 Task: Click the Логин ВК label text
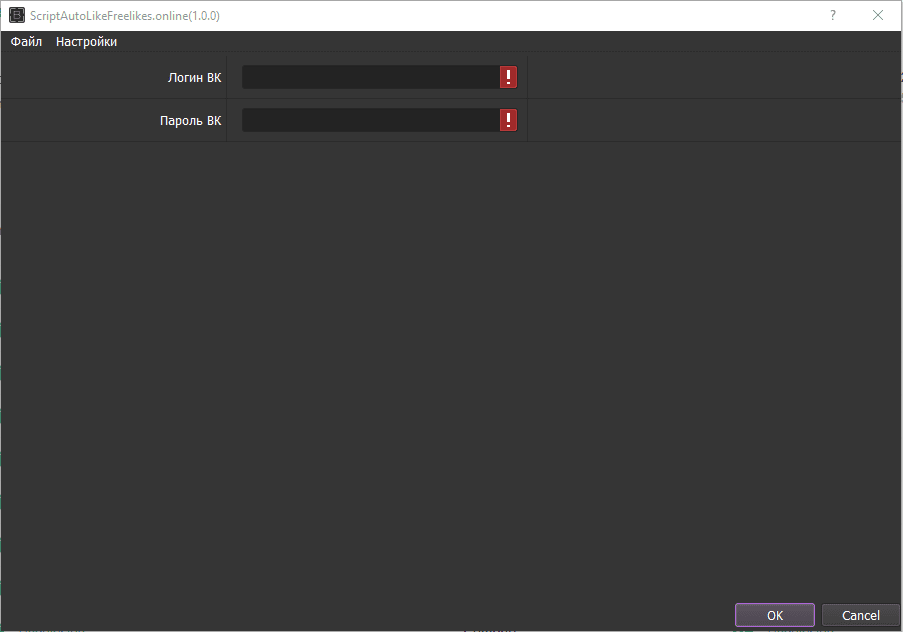coord(194,78)
